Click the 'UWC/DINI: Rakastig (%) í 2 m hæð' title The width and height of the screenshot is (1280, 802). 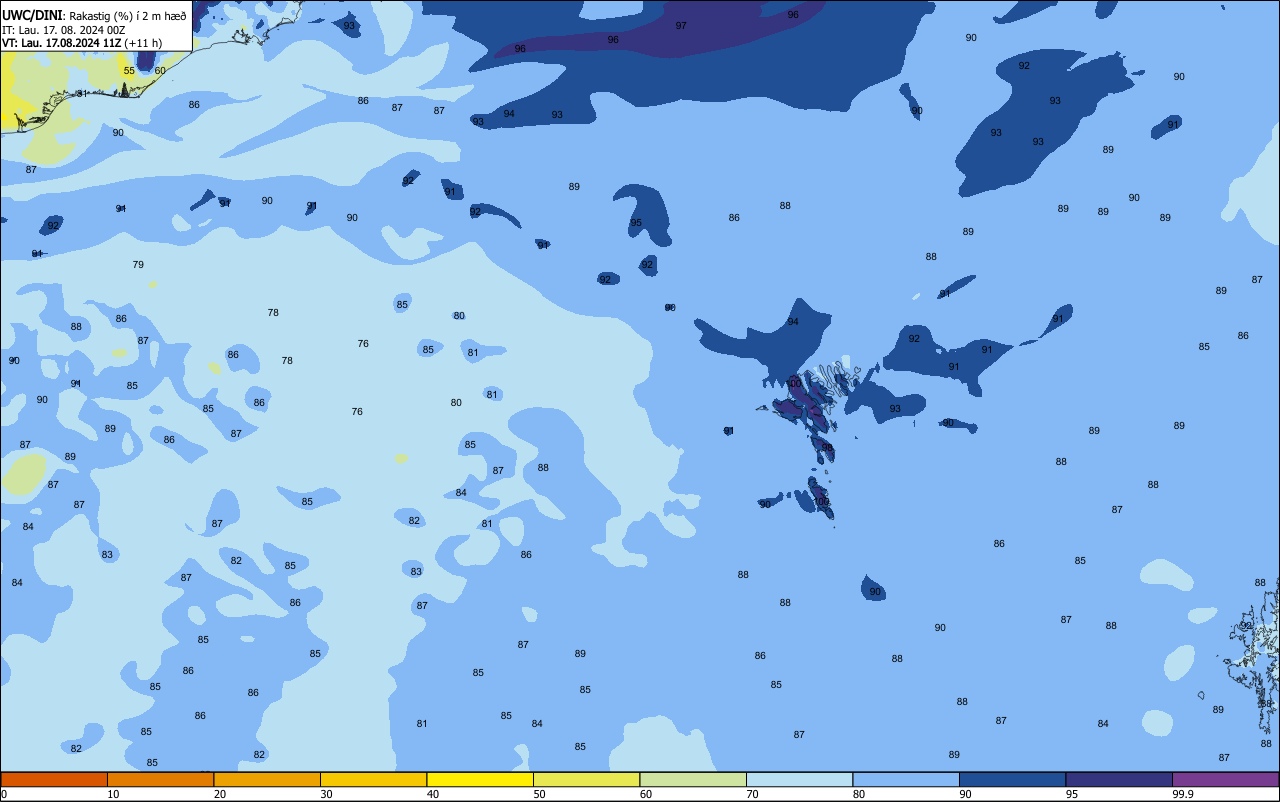click(x=94, y=15)
